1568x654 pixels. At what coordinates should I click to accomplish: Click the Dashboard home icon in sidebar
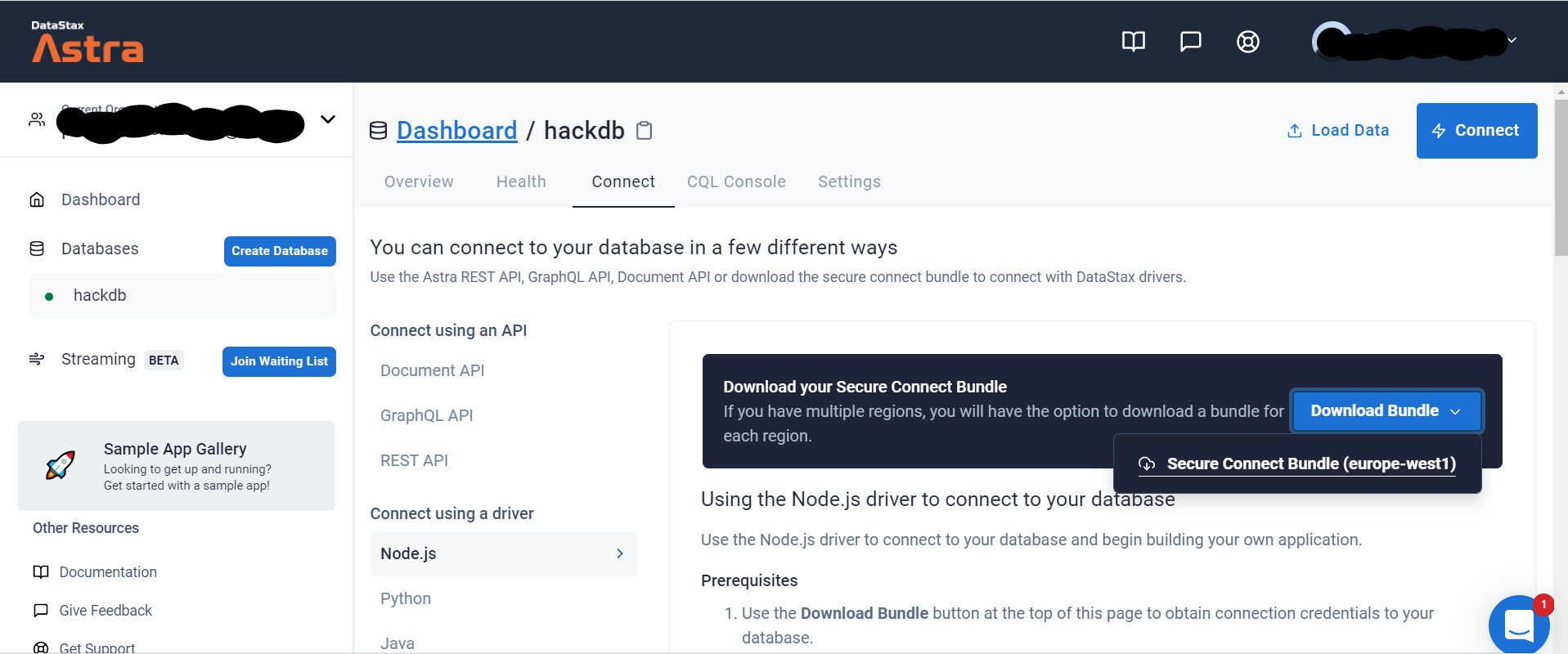pyautogui.click(x=37, y=199)
